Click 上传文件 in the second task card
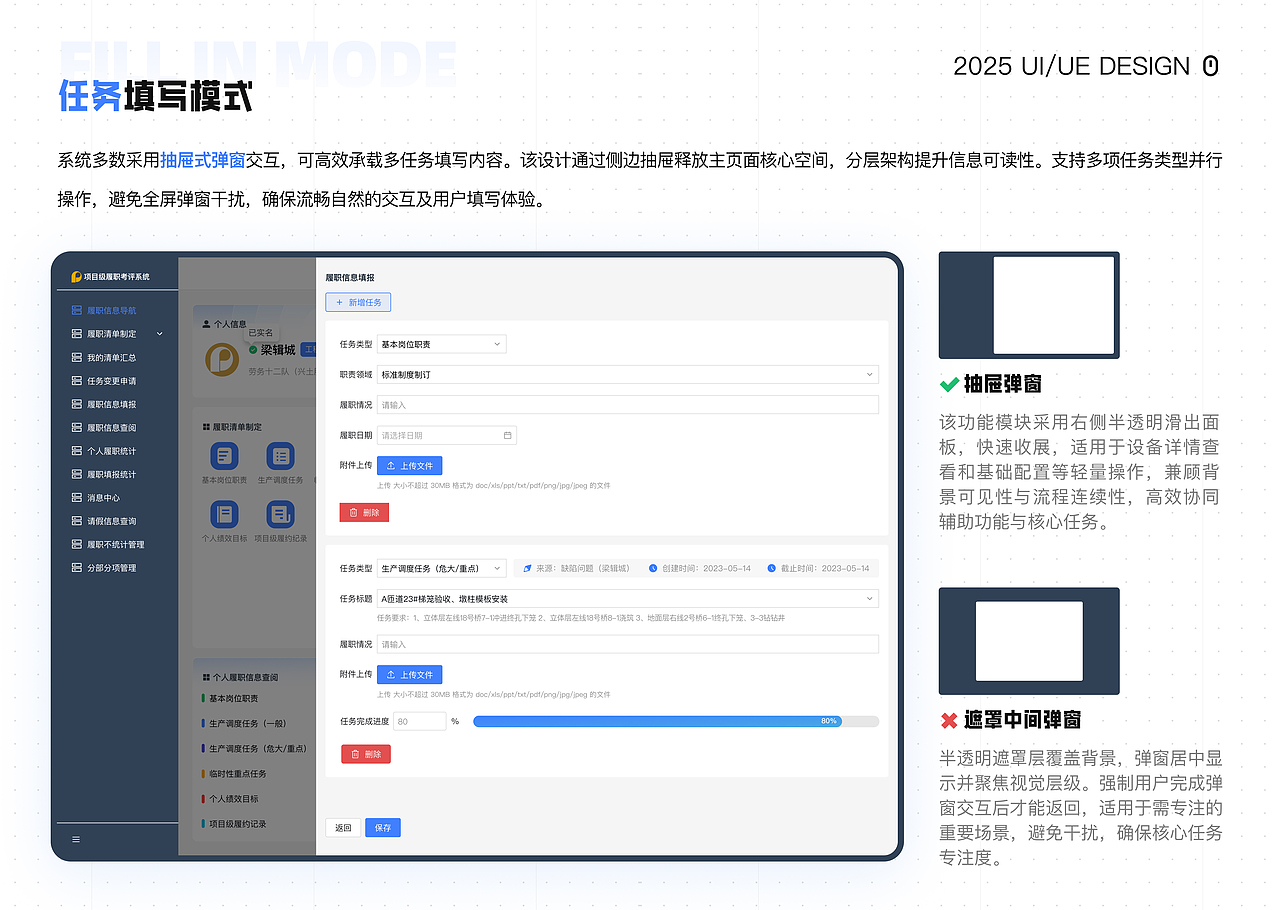This screenshot has width=1280, height=910. [x=409, y=674]
